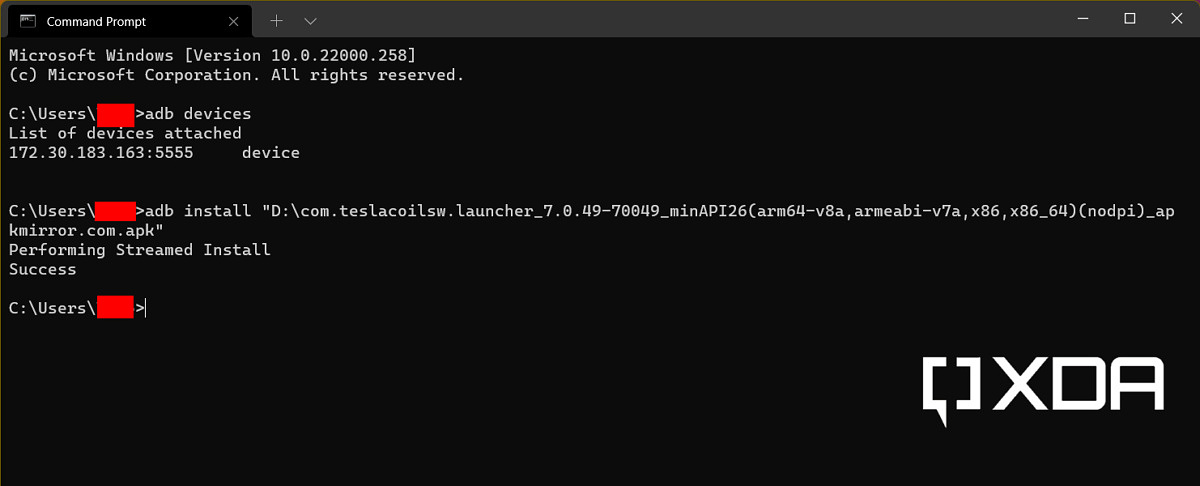Click 'Performing Streamed Install' output line

(139, 250)
